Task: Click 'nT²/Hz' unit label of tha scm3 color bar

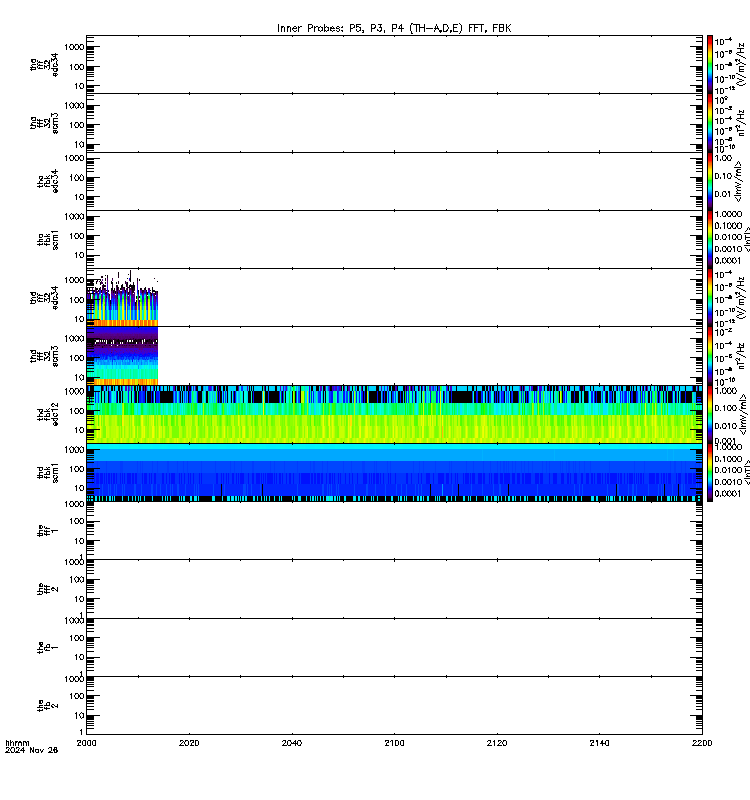Action: coord(742,123)
